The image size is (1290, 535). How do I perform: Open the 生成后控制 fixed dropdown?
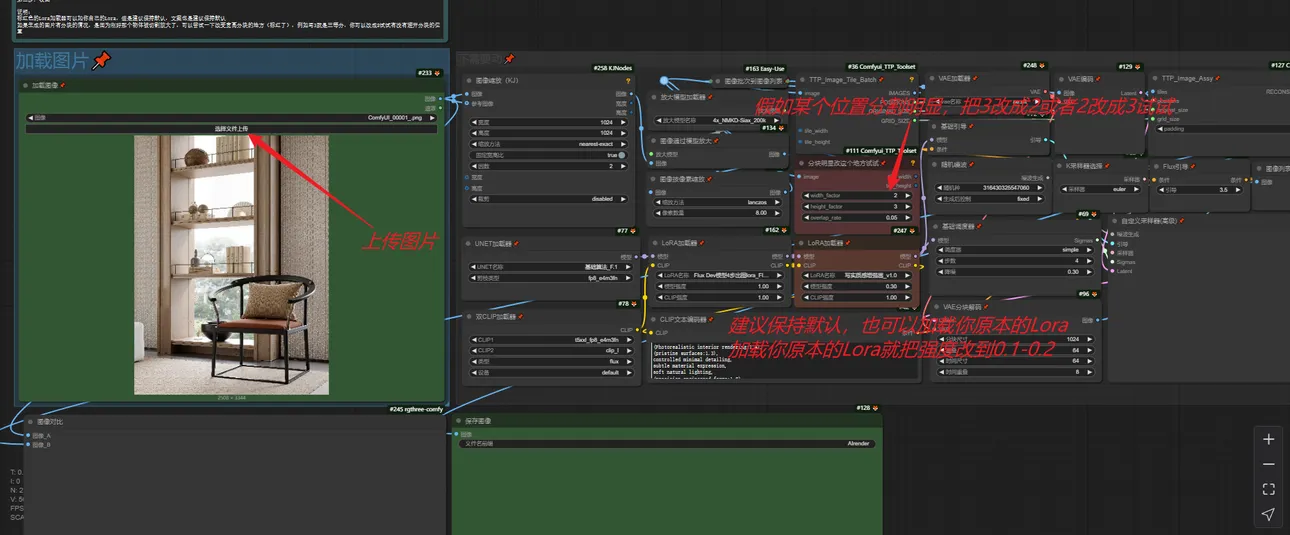click(x=988, y=198)
